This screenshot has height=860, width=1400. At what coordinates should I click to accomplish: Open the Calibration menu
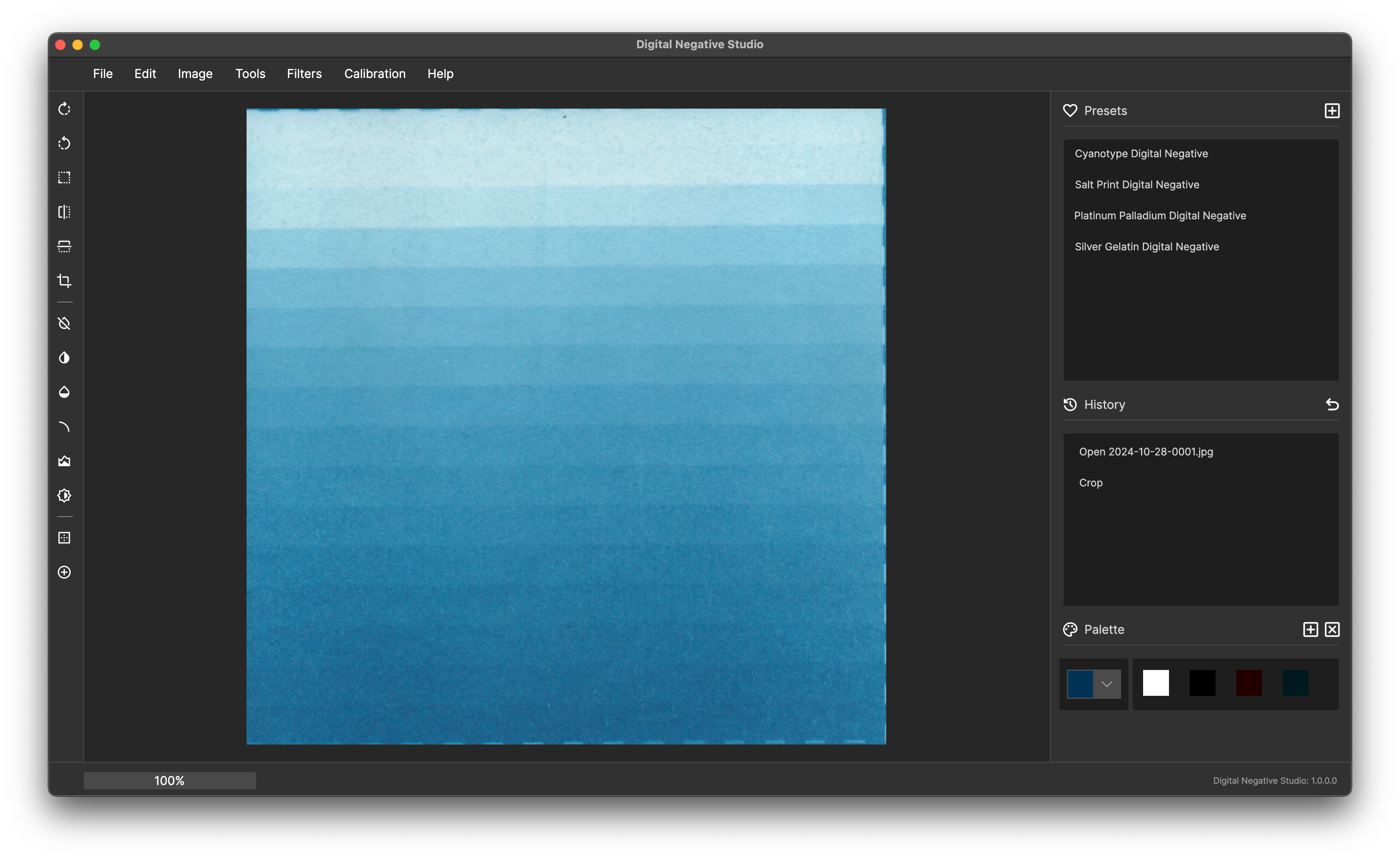coord(374,74)
